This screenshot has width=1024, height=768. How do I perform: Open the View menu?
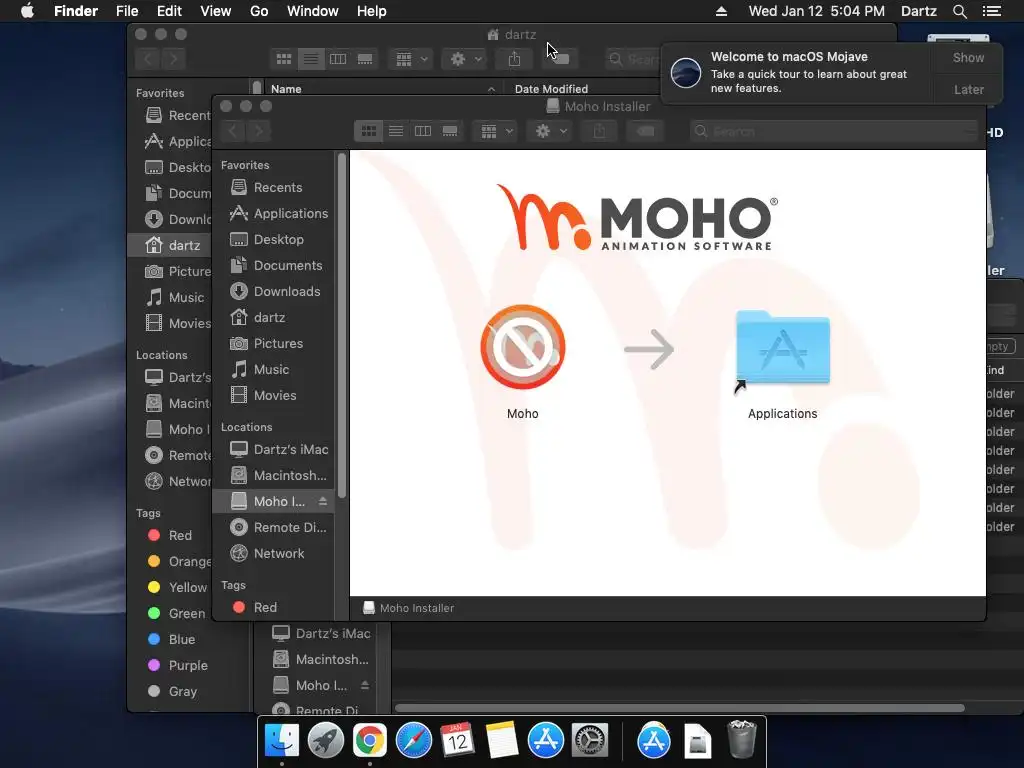(x=216, y=11)
